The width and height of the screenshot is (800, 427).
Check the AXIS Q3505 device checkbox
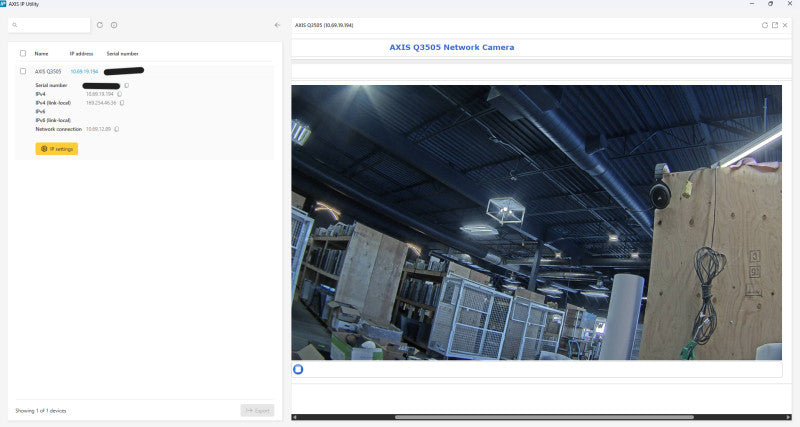tap(23, 71)
